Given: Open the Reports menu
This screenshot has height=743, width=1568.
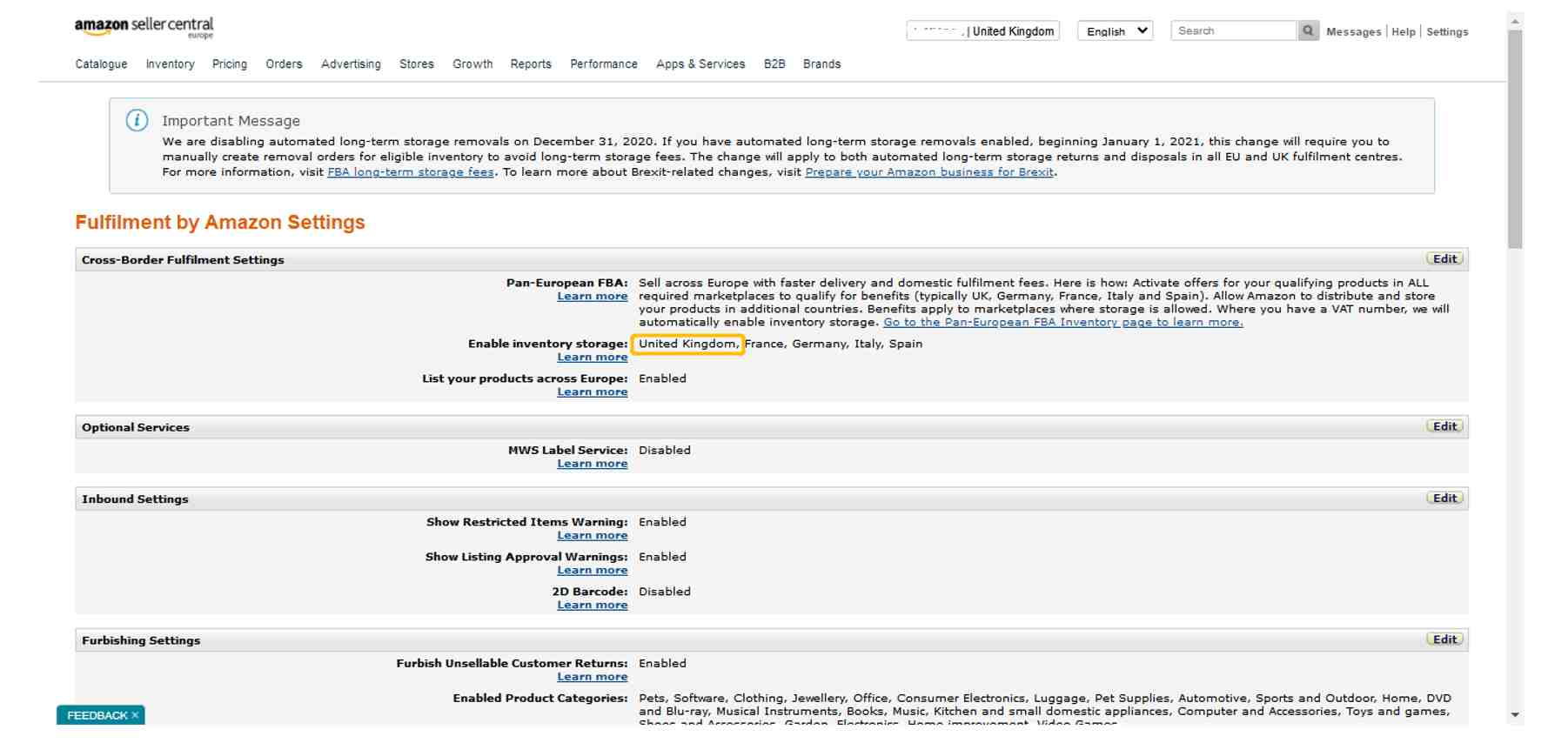Looking at the screenshot, I should [x=531, y=64].
